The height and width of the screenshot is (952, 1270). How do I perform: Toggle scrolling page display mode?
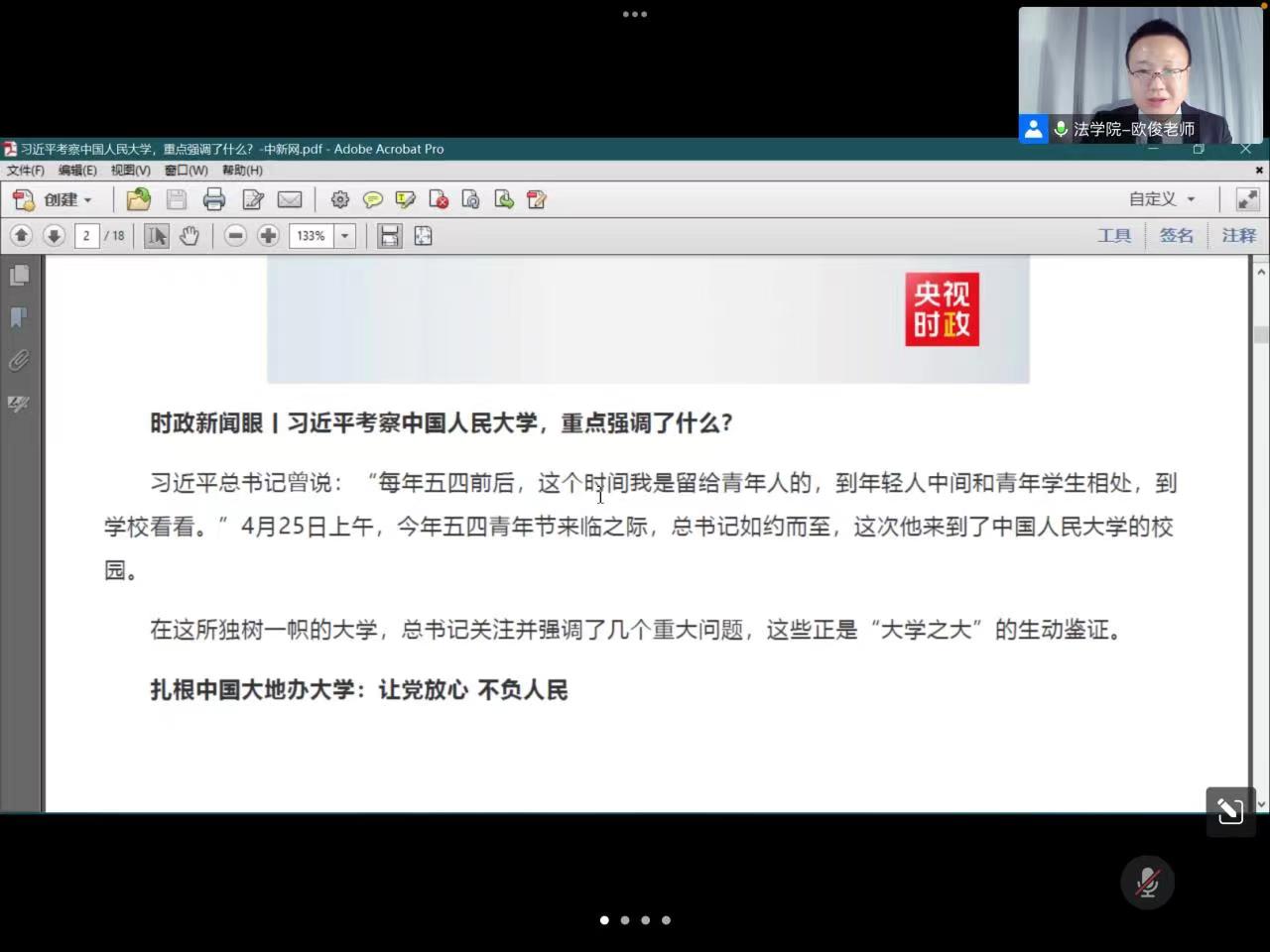(390, 236)
